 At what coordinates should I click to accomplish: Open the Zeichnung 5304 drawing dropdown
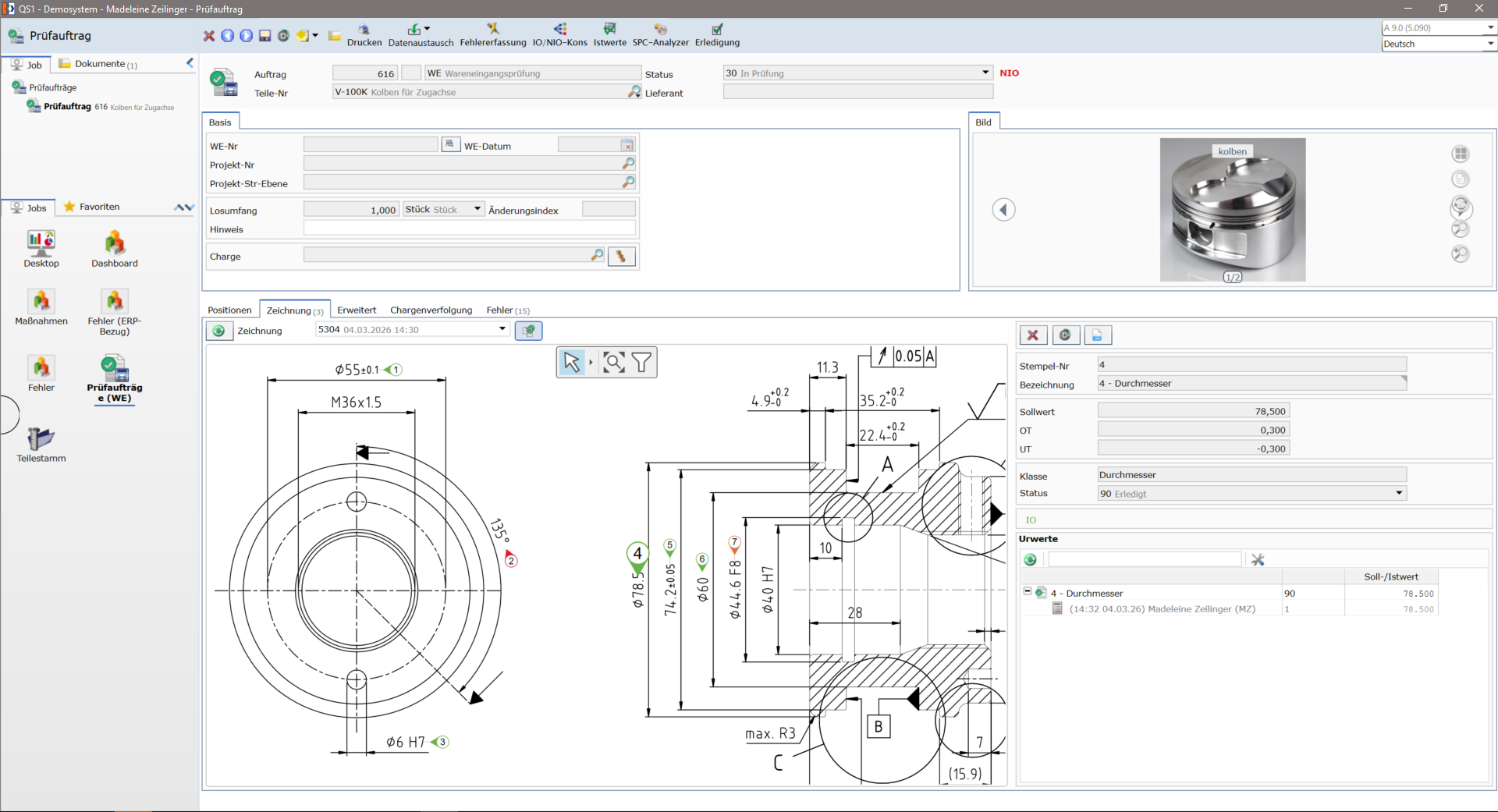[x=502, y=329]
